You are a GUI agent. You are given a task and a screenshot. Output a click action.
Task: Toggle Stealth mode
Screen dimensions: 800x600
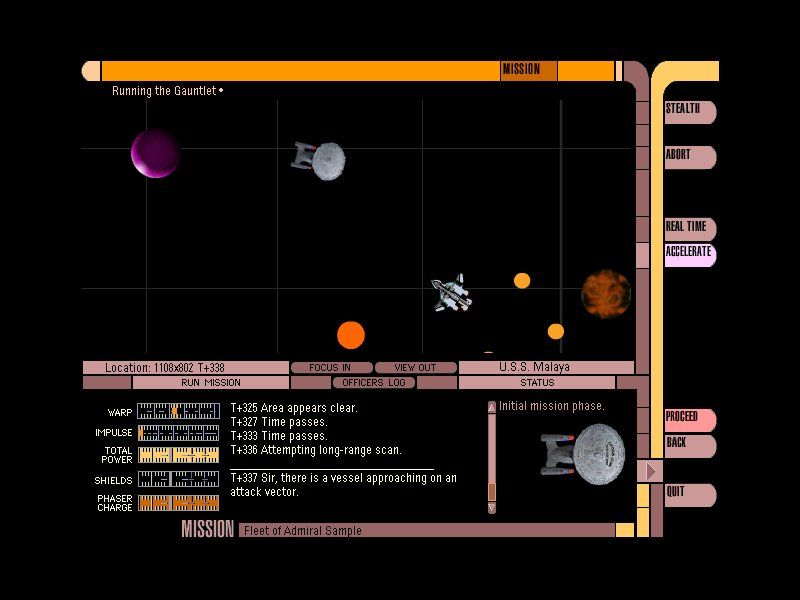coord(688,110)
